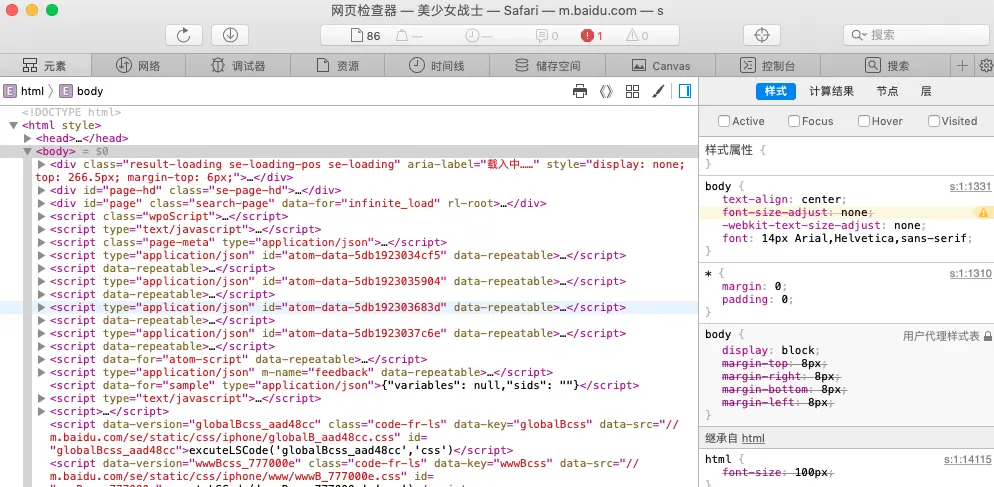The height and width of the screenshot is (487, 994).
Task: Expand the atom-script script element
Action: pyautogui.click(x=42, y=360)
